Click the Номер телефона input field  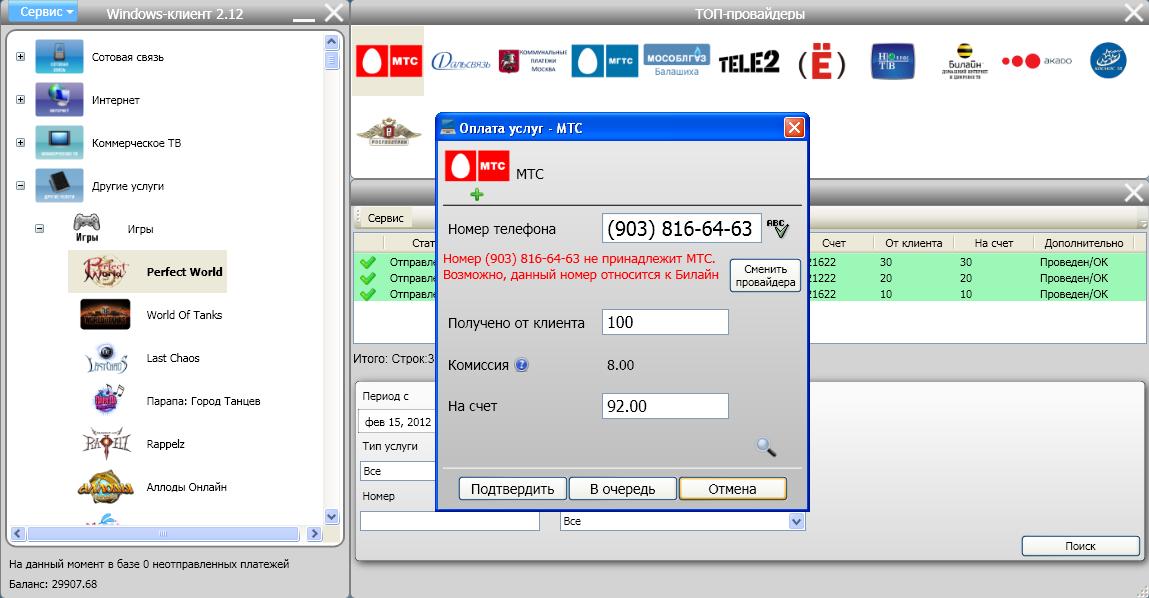(681, 229)
